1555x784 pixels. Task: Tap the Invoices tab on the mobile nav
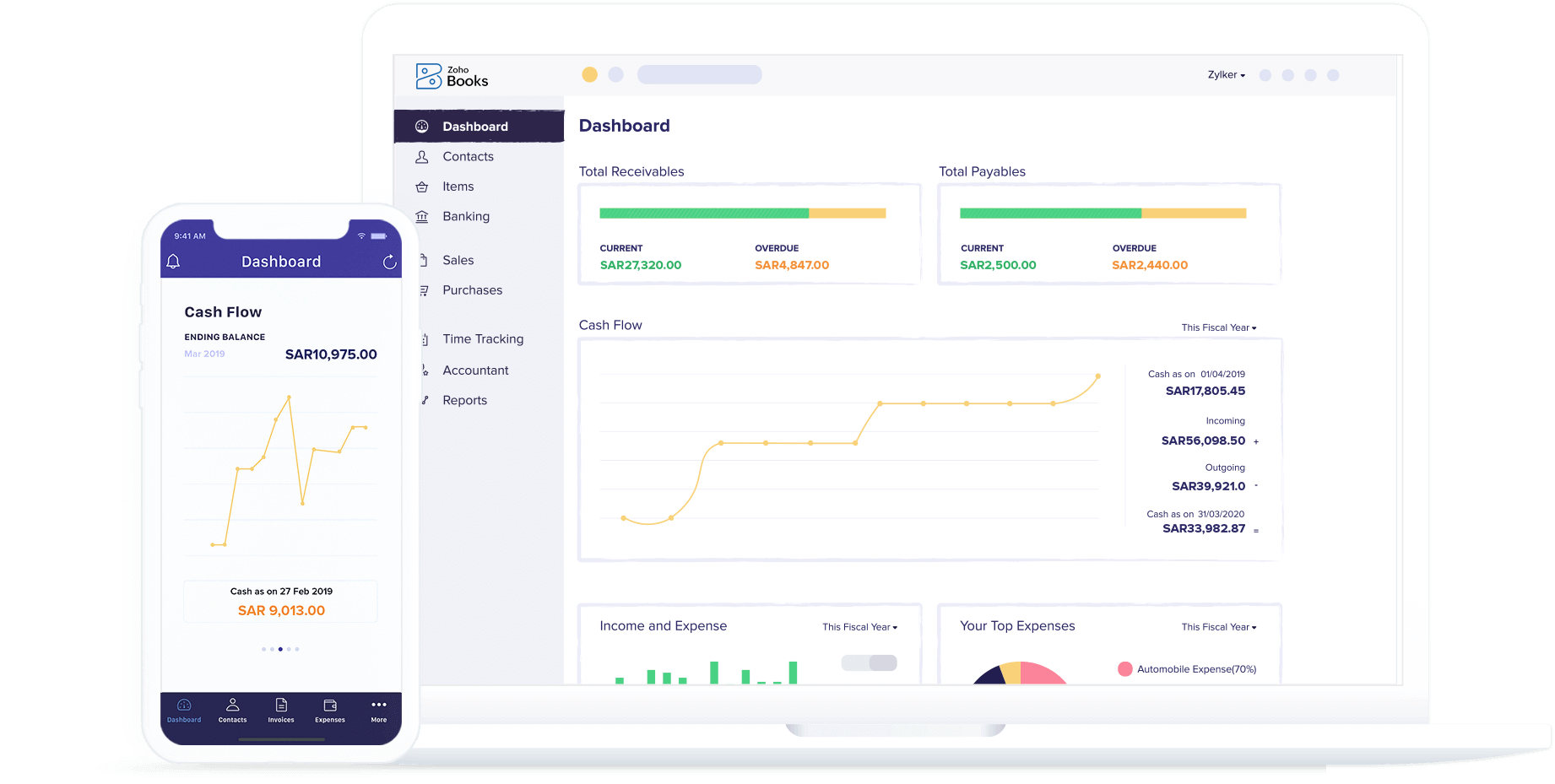click(280, 710)
